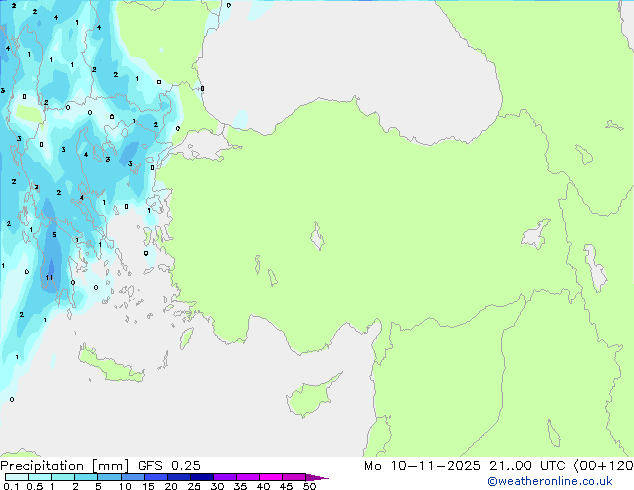Pick the 0.1–0.5 mm palest legend swatch

click(17, 477)
